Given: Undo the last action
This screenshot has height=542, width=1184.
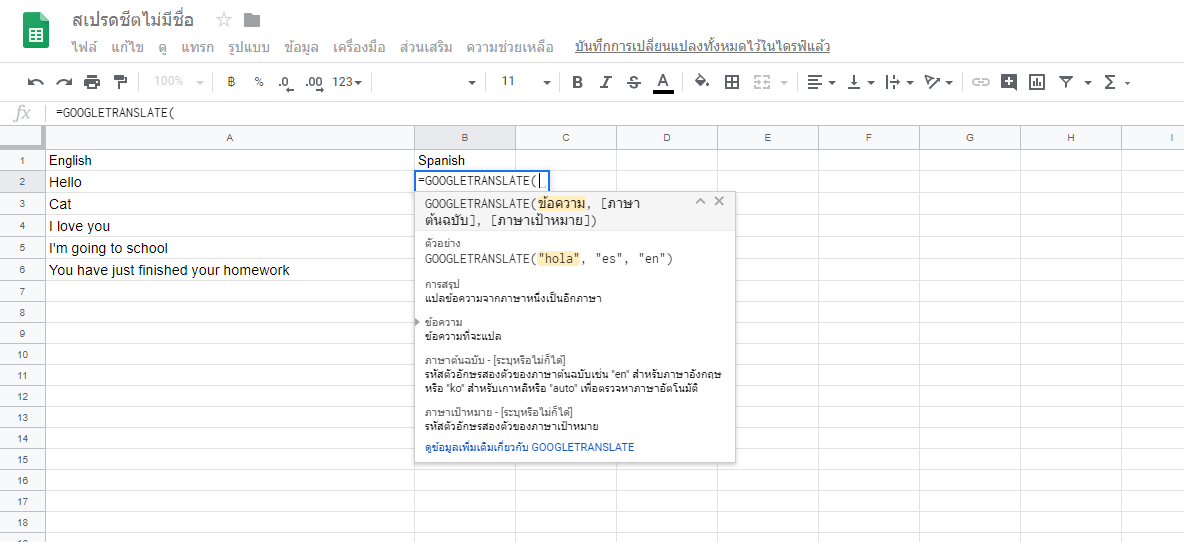Looking at the screenshot, I should click(x=35, y=82).
